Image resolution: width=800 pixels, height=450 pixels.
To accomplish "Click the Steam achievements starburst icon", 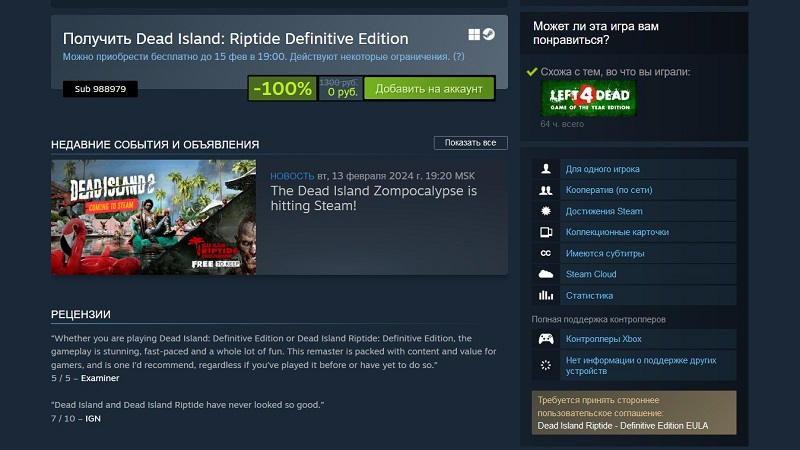I will tap(545, 211).
